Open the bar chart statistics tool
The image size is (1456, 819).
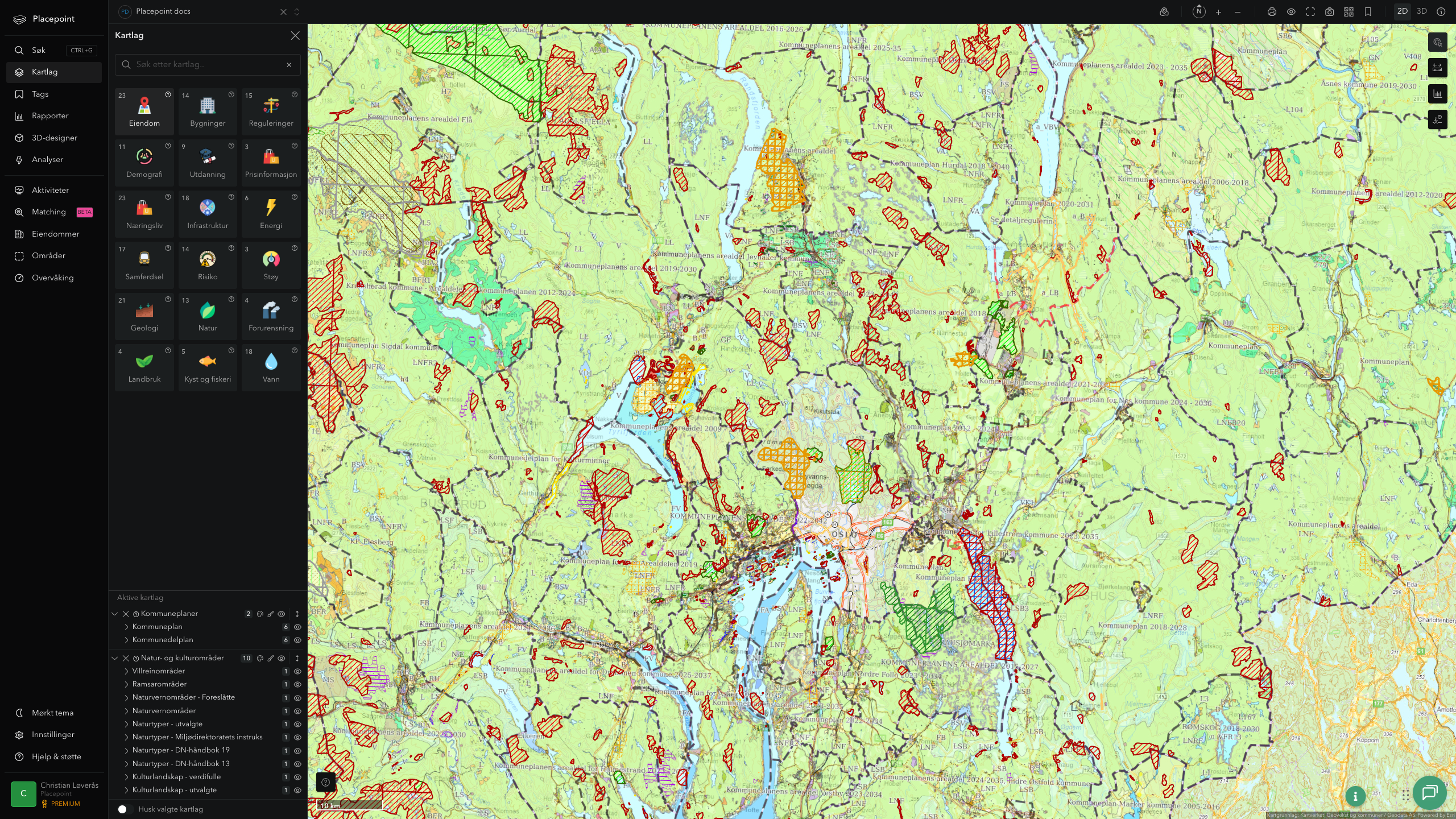[x=1437, y=94]
